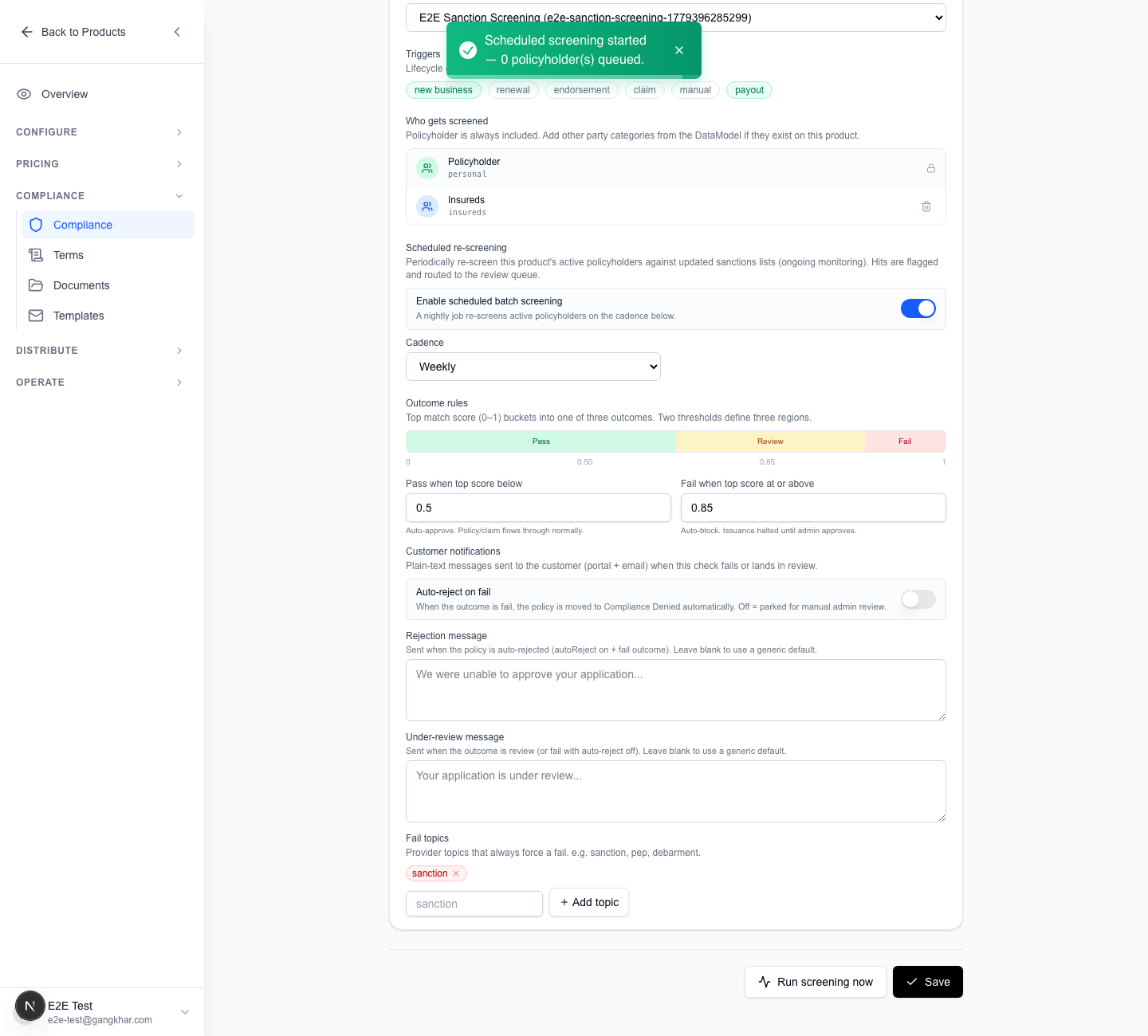
Task: Focus the fail topic input box
Action: (x=474, y=904)
